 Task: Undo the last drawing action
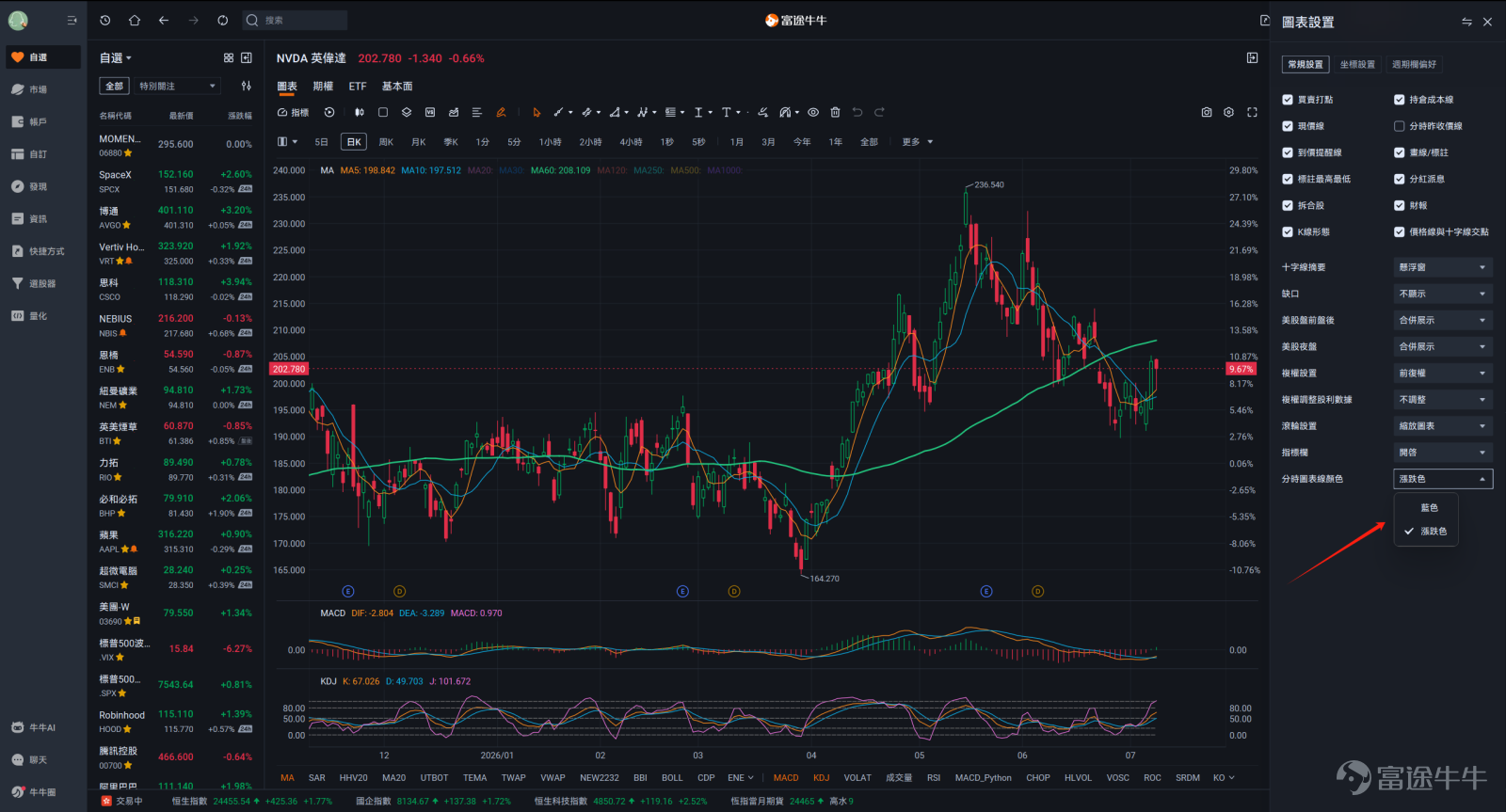coord(857,113)
